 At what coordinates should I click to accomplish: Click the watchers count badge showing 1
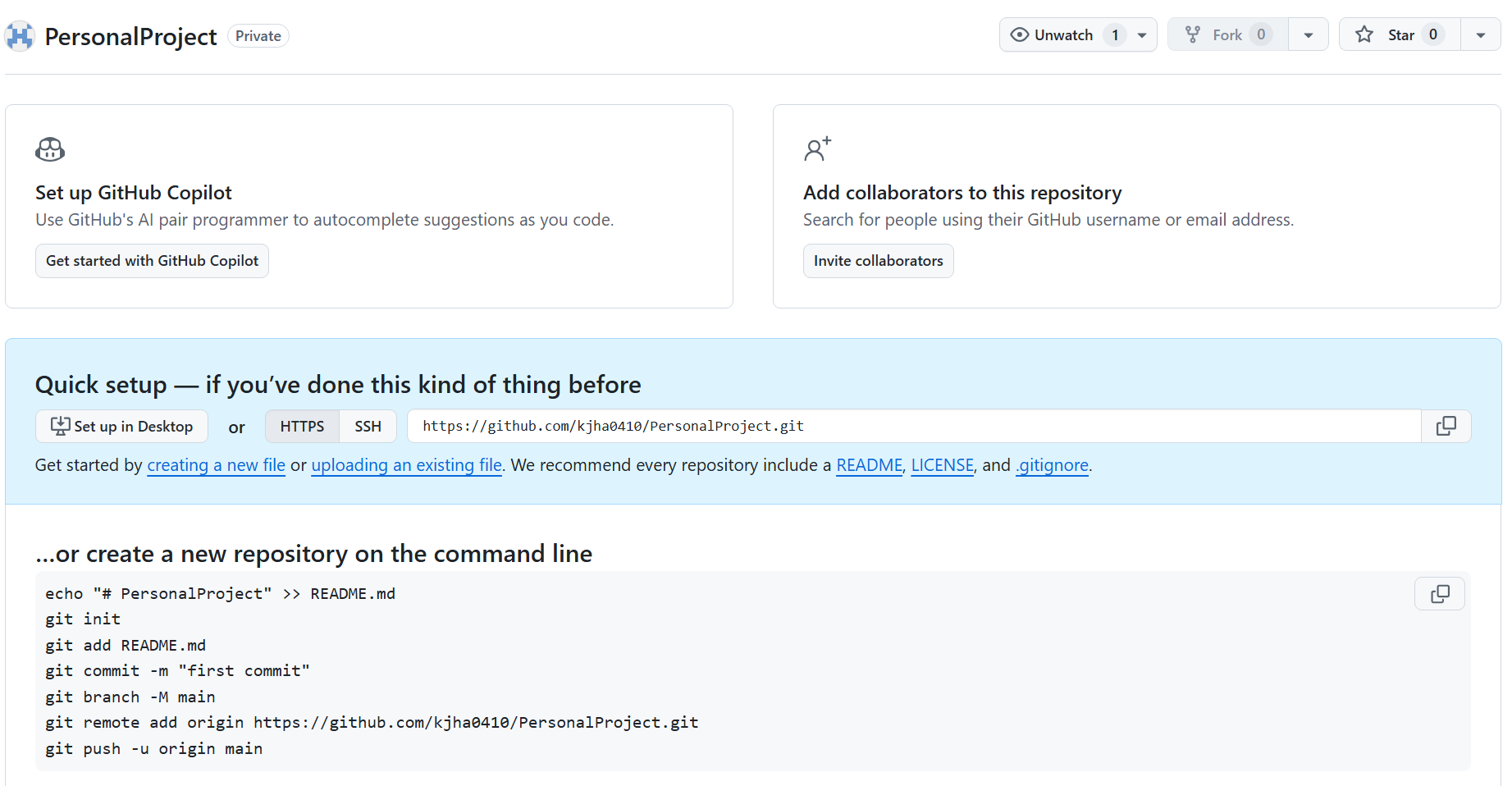[1115, 34]
